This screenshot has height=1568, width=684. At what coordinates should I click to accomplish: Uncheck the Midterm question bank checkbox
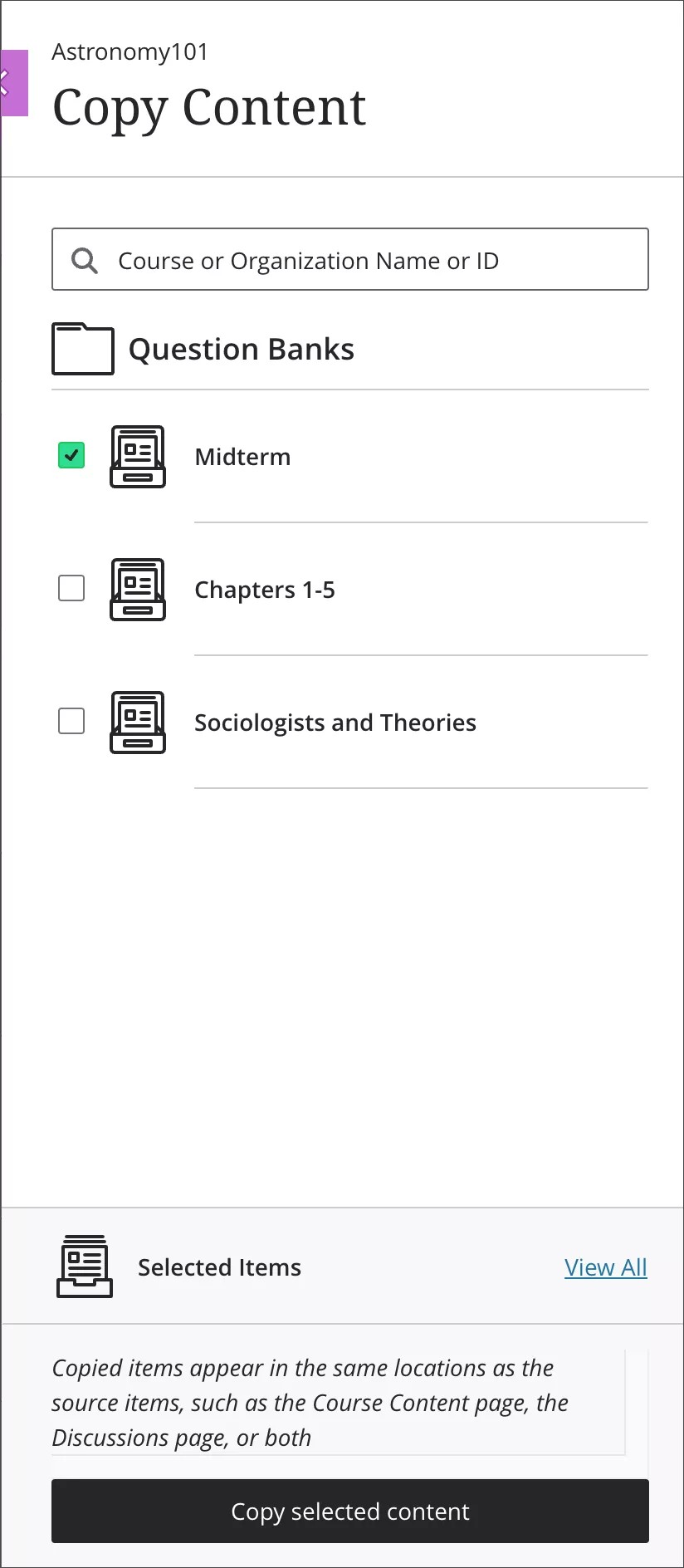tap(71, 455)
